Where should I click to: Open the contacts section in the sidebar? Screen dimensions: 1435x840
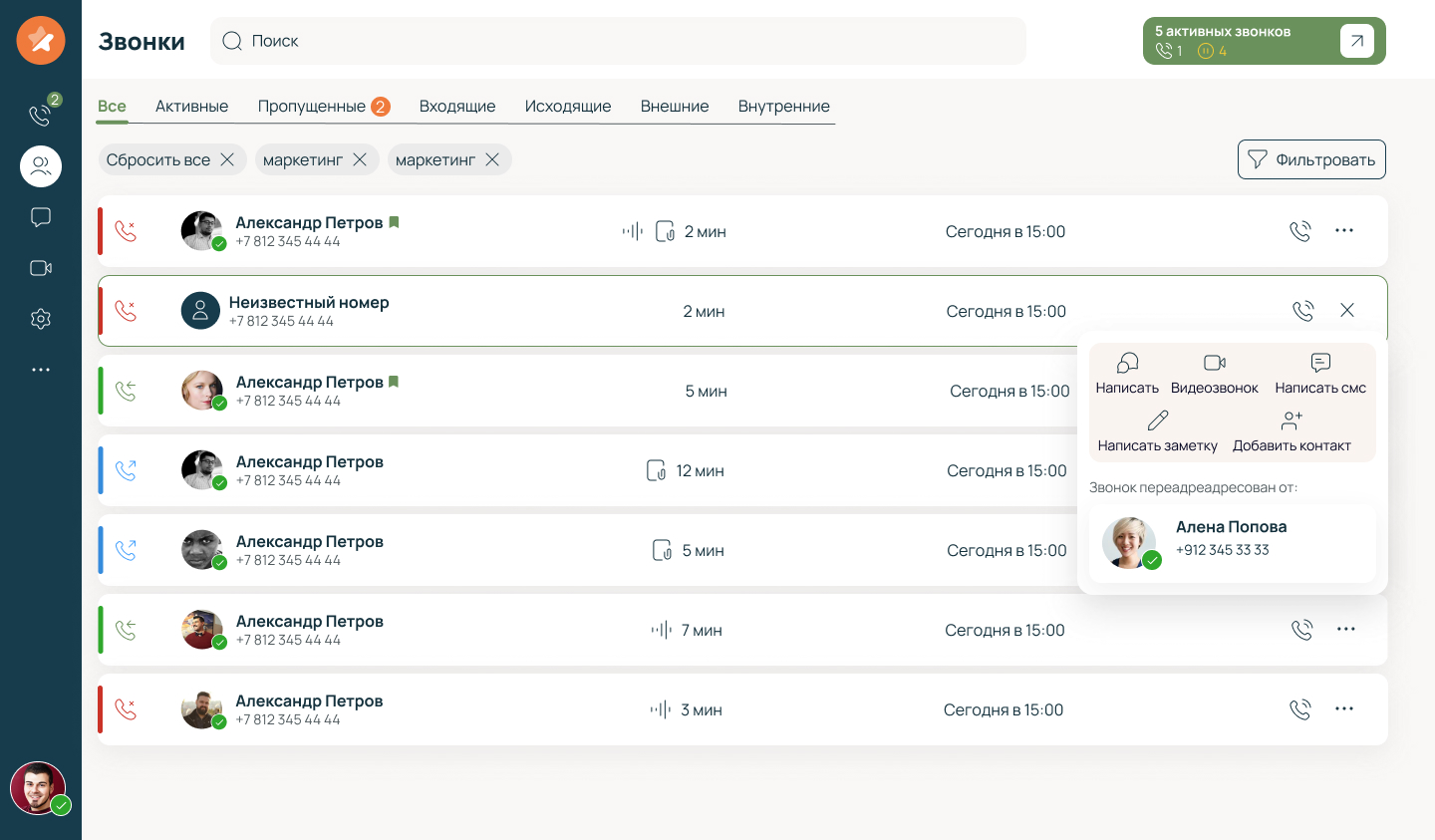point(41,166)
